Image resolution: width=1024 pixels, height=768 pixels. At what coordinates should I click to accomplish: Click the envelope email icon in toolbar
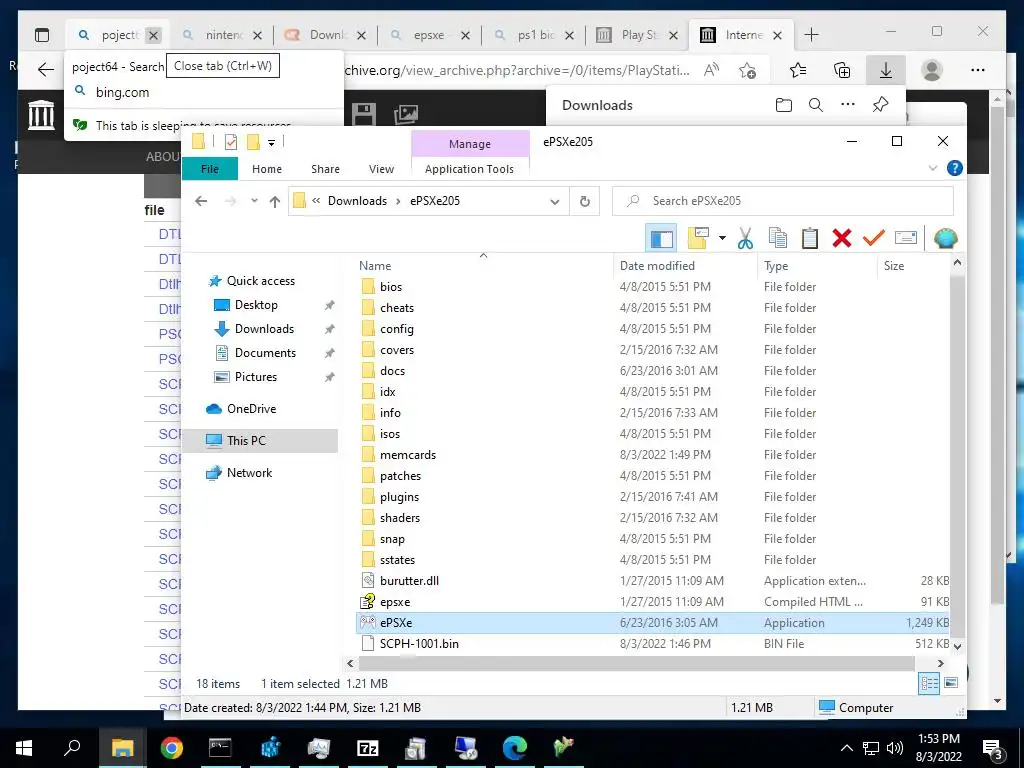(906, 238)
